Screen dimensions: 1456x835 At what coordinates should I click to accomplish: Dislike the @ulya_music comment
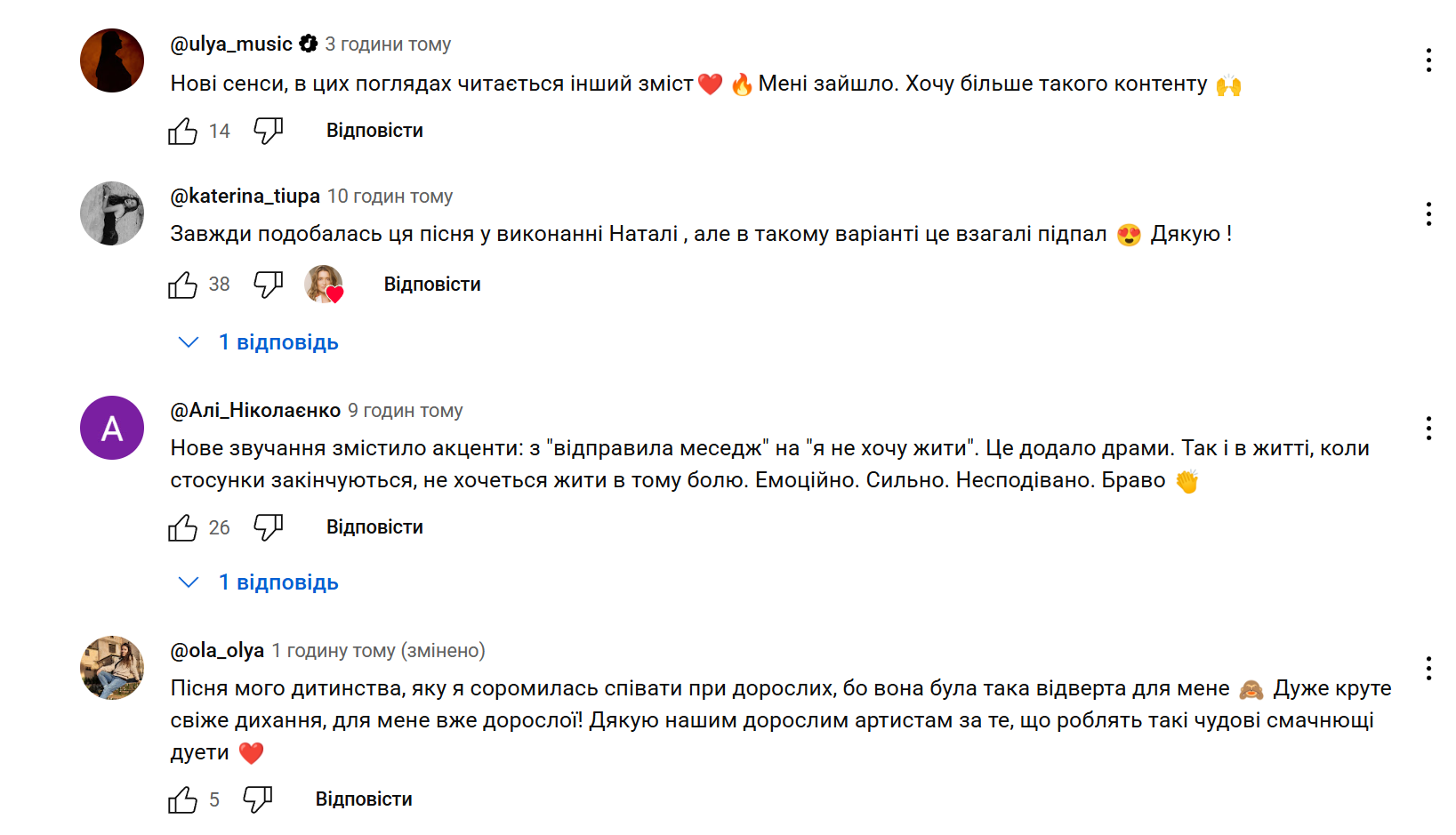point(268,131)
